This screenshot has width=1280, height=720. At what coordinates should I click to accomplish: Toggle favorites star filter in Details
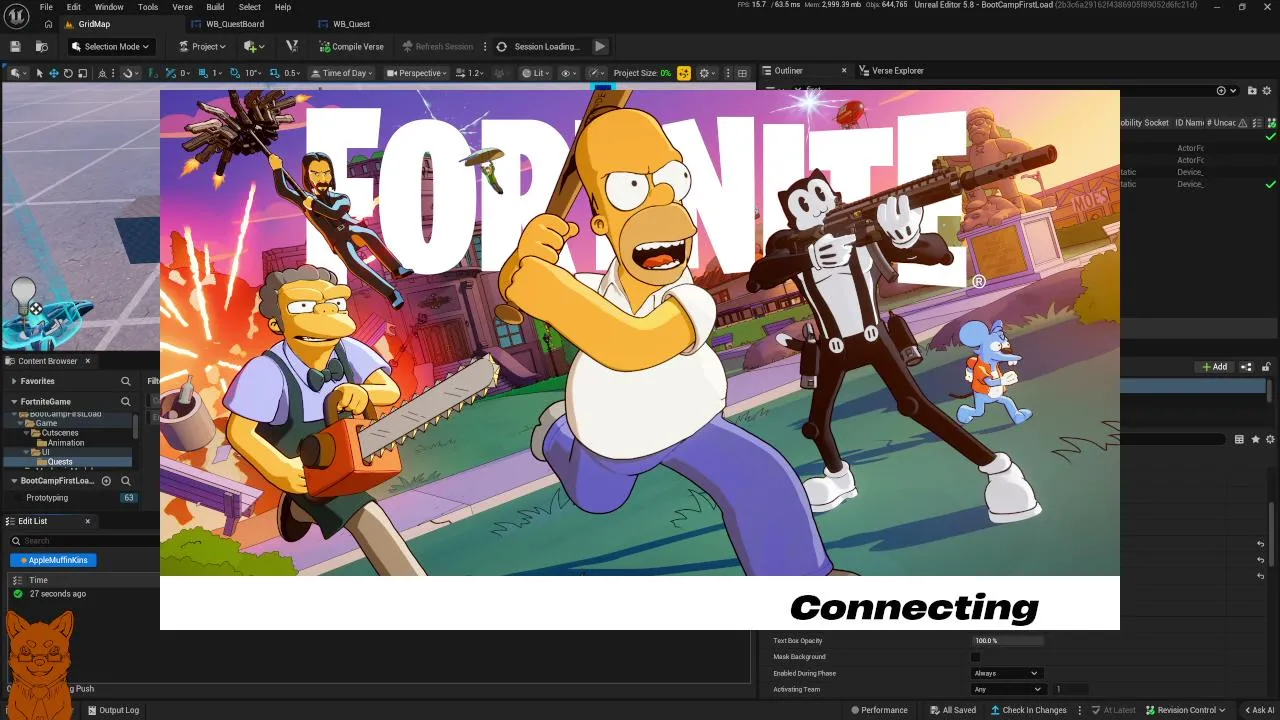point(1255,439)
